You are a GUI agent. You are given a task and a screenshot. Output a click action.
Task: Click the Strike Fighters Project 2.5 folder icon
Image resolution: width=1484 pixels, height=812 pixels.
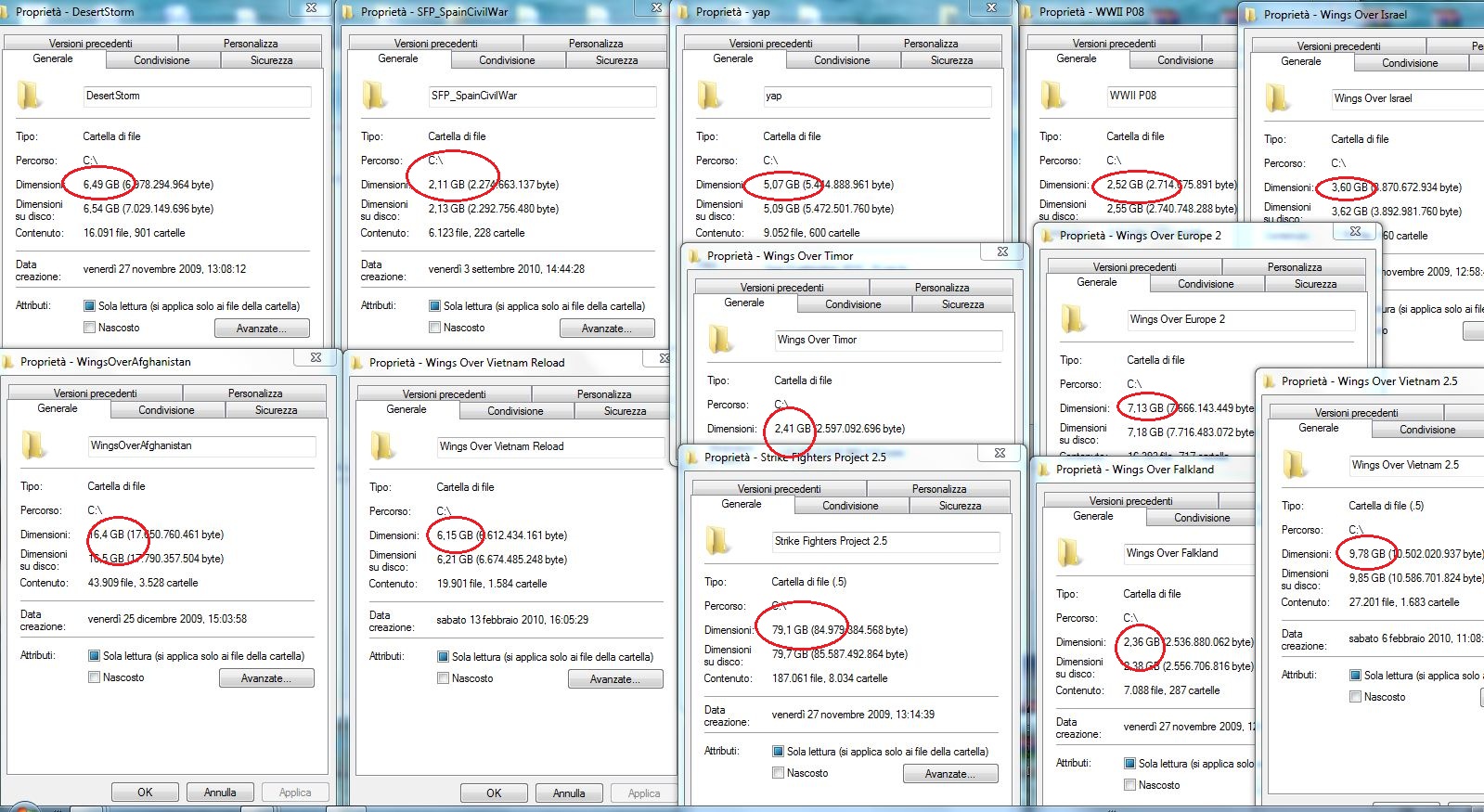[717, 541]
